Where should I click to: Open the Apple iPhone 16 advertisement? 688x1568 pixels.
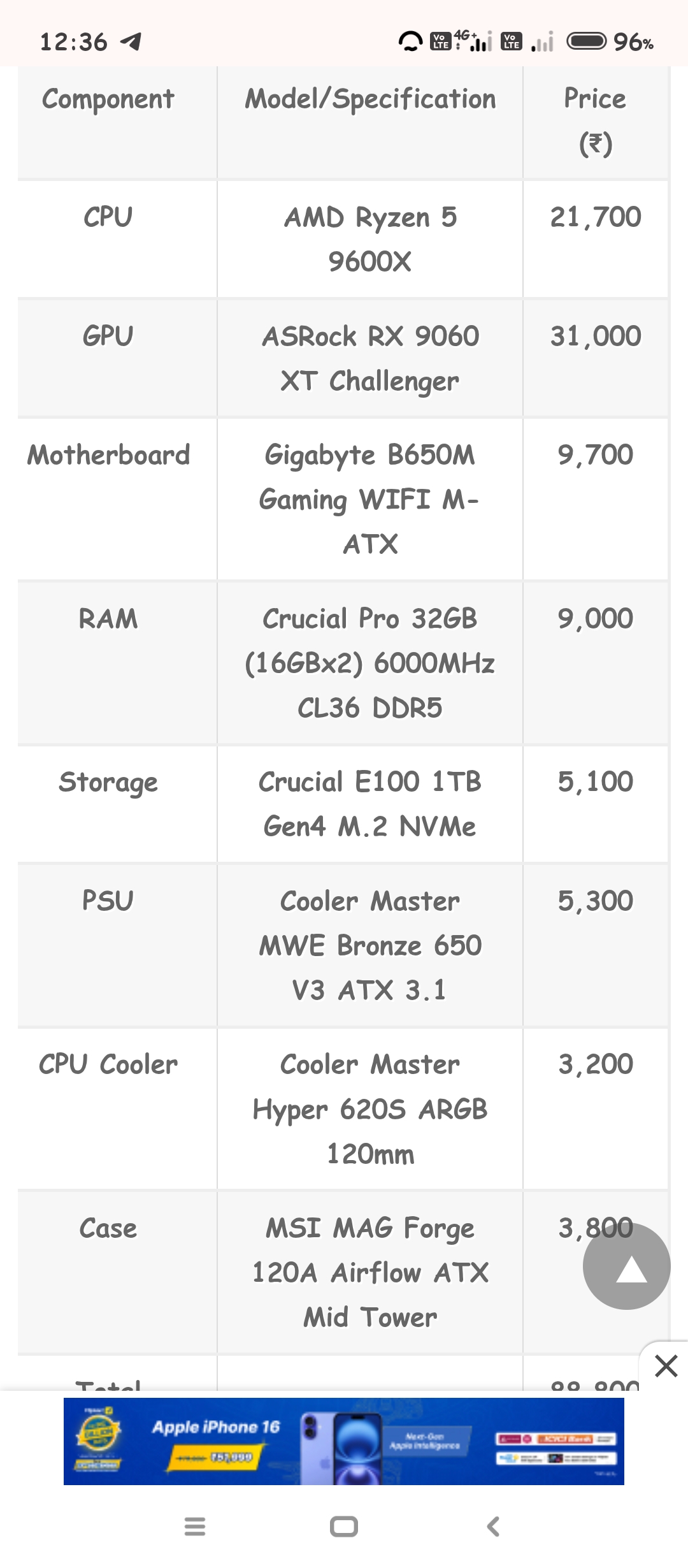click(344, 1441)
